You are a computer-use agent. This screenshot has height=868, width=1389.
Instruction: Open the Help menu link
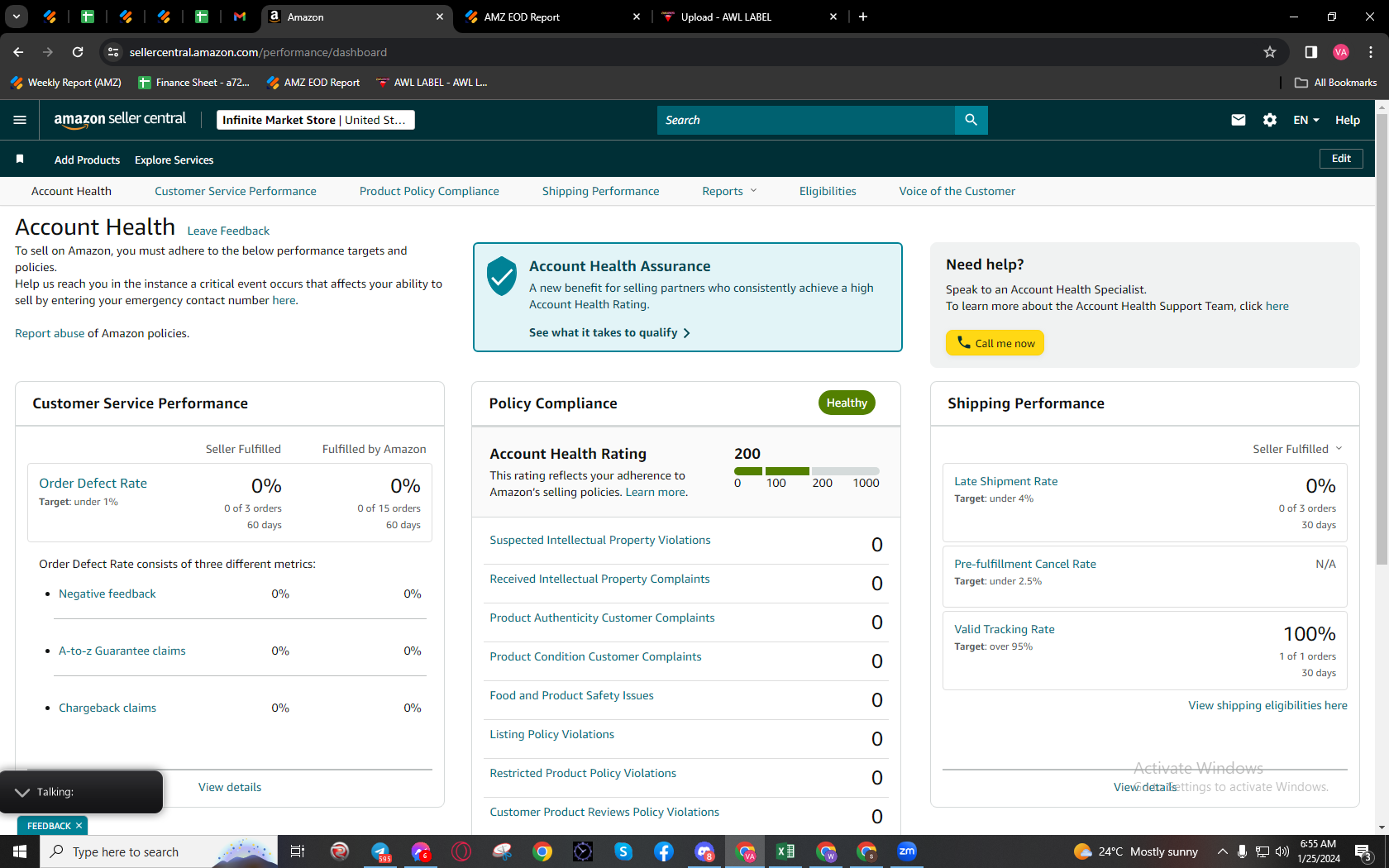[x=1348, y=120]
